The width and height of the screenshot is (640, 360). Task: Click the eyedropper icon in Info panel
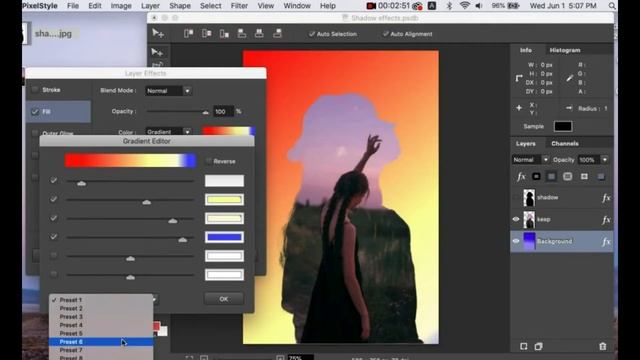(x=569, y=78)
